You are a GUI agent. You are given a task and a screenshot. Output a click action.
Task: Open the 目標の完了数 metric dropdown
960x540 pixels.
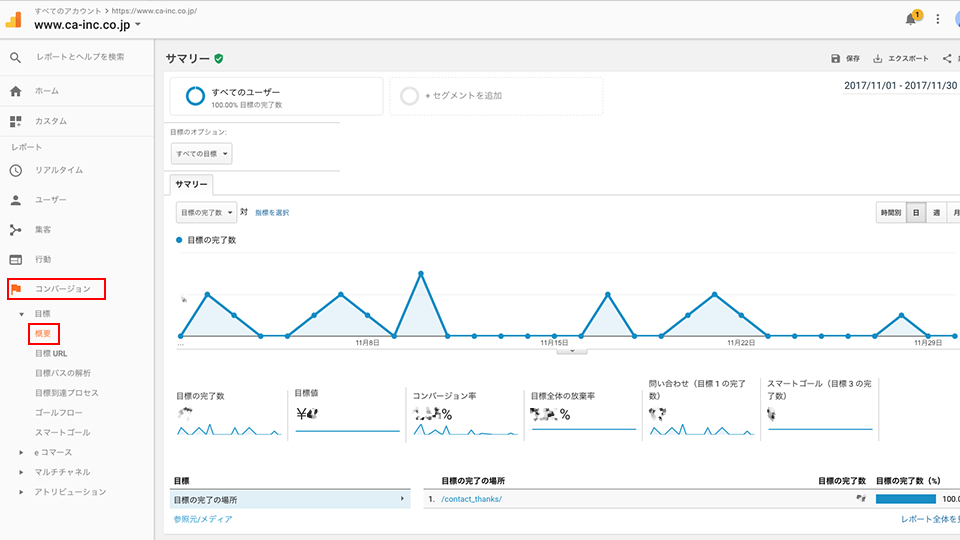206,212
